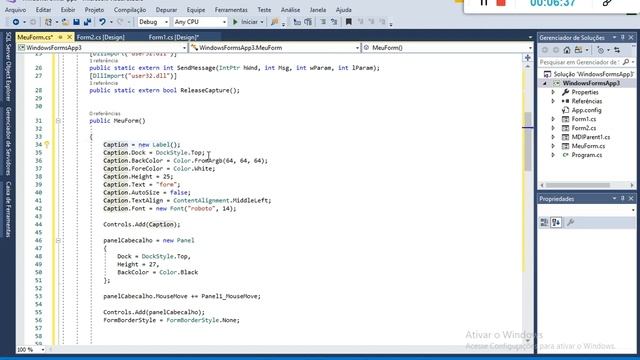640x360 pixels.
Task: Click the Categorized view icon in Propriedades
Action: 544,222
